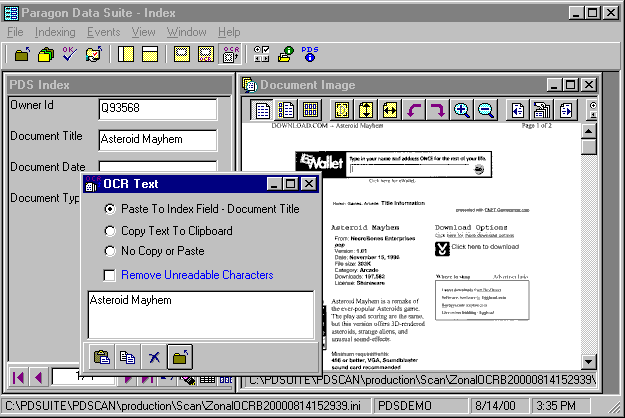Screen dimensions: 625x418
Task: Select the zone selection tool labeled OCR
Action: pos(206,54)
